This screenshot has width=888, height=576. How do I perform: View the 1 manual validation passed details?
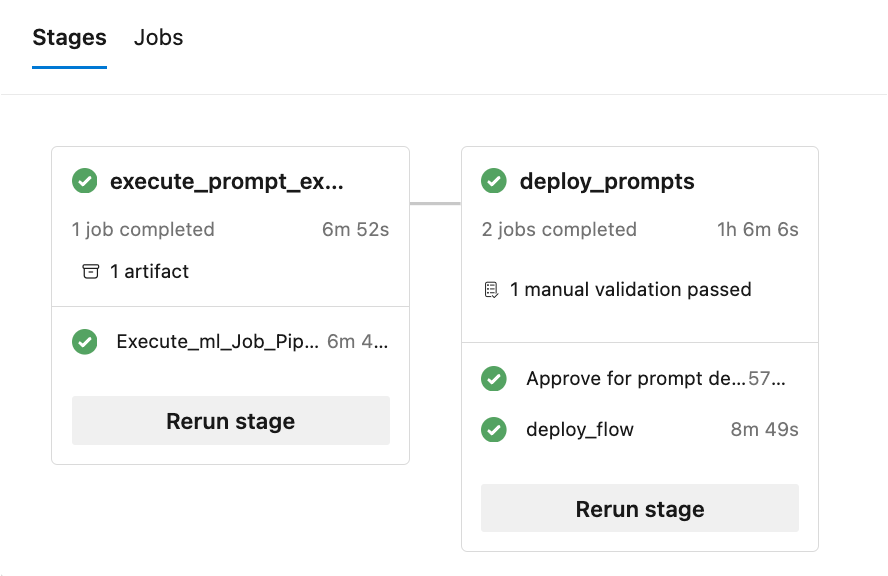coord(630,290)
